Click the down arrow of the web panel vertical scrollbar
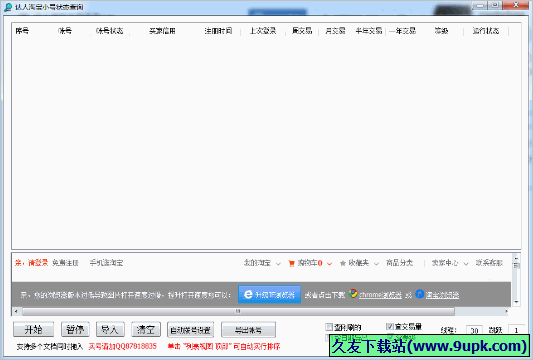The width and height of the screenshot is (533, 360). tap(516, 302)
